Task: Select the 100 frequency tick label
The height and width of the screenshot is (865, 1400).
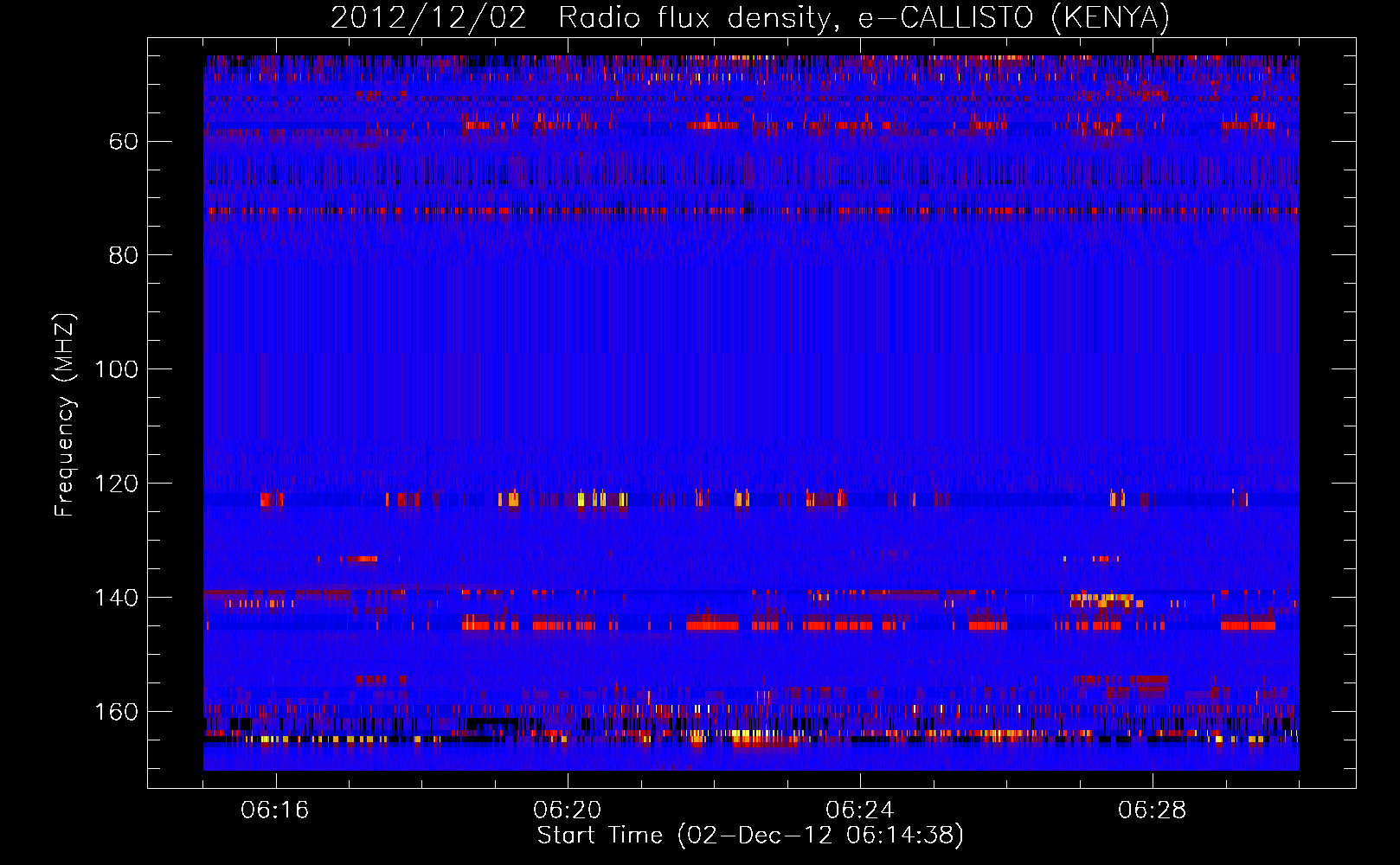Action: click(x=117, y=369)
